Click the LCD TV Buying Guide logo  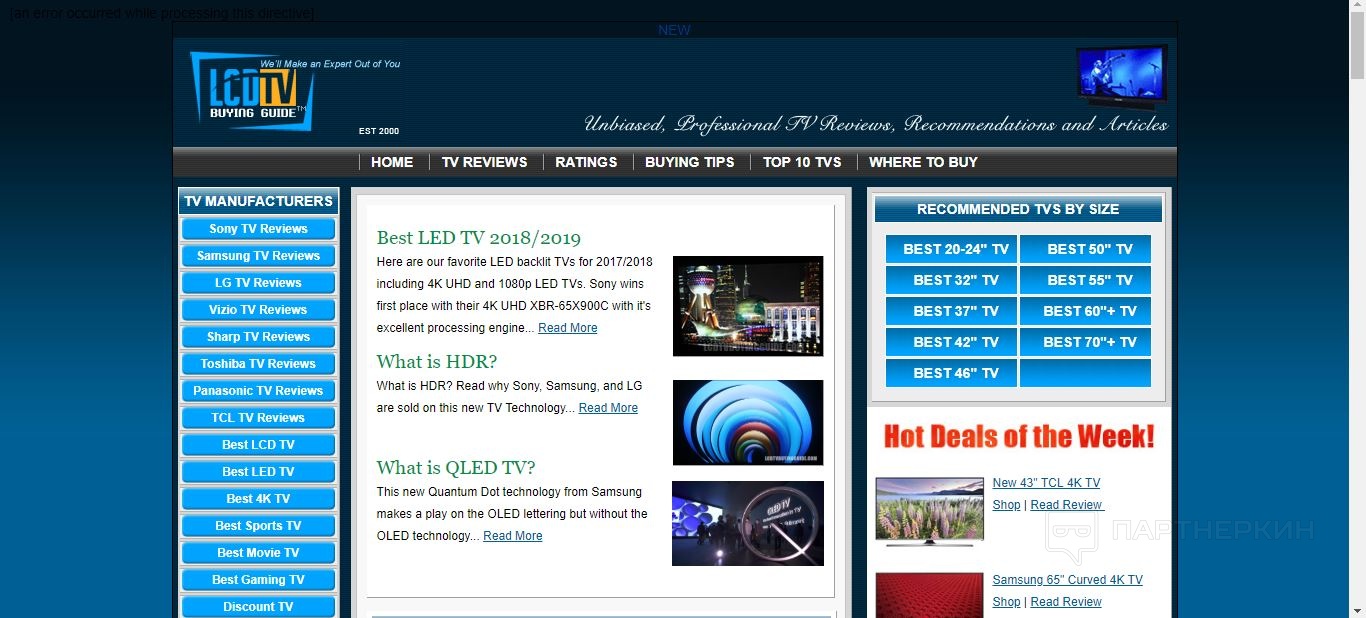point(252,91)
